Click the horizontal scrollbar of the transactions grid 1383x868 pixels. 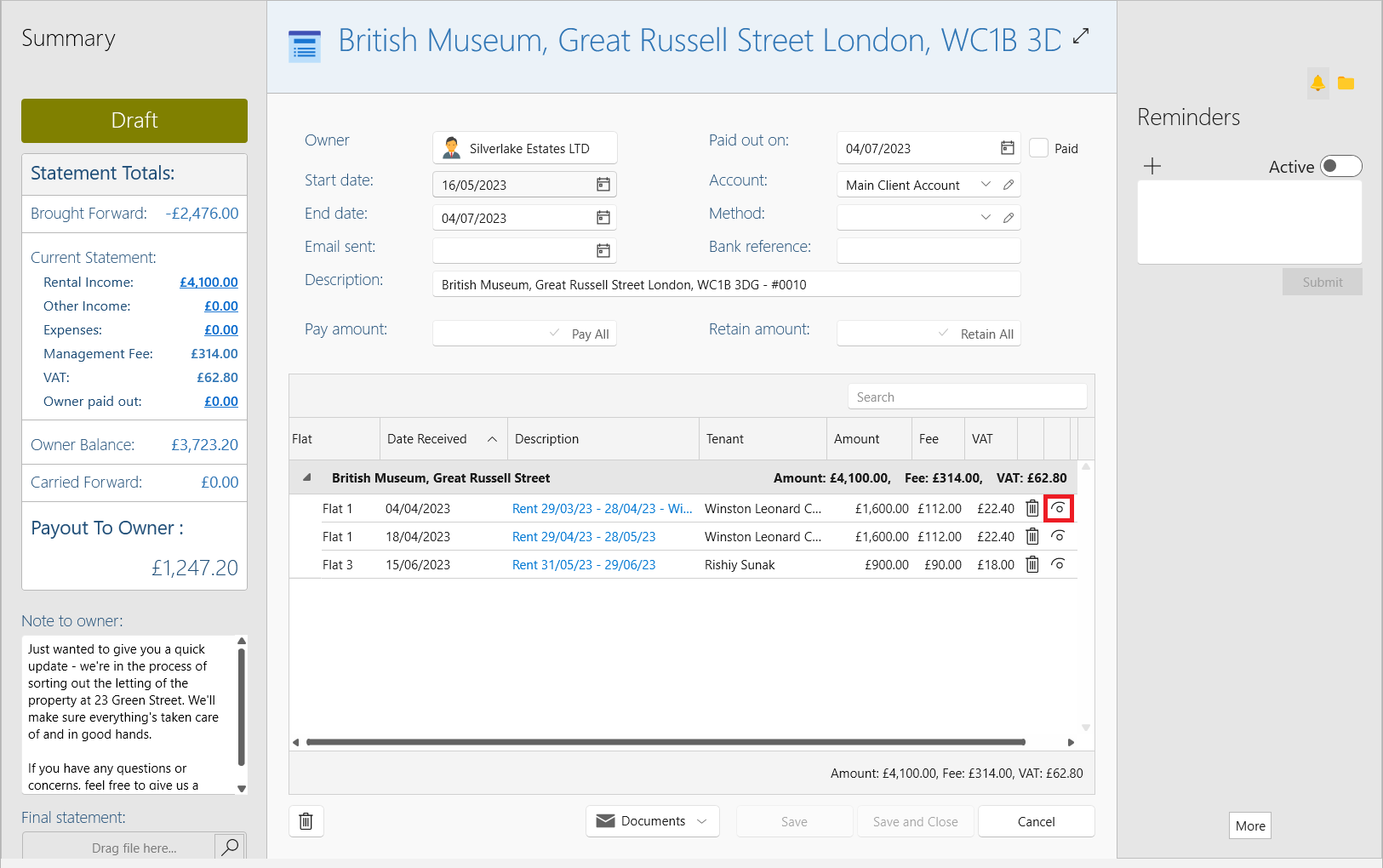pyautogui.click(x=666, y=742)
